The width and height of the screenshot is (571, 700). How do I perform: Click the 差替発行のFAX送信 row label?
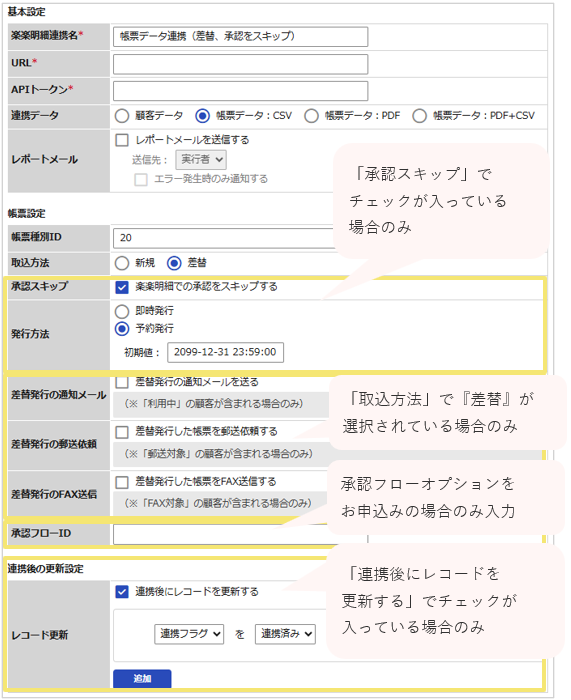point(54,495)
